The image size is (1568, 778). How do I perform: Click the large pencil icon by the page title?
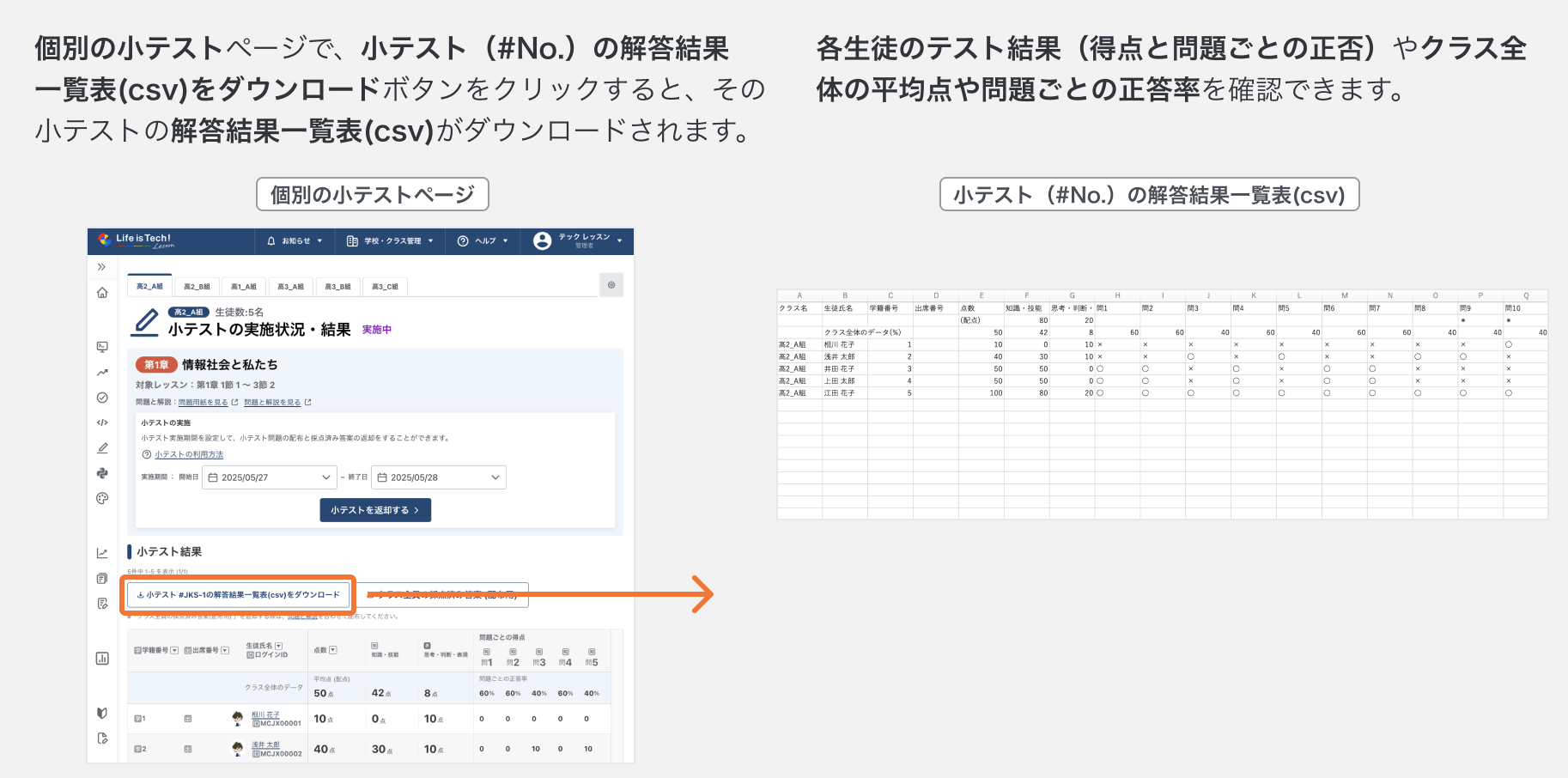pyautogui.click(x=145, y=323)
